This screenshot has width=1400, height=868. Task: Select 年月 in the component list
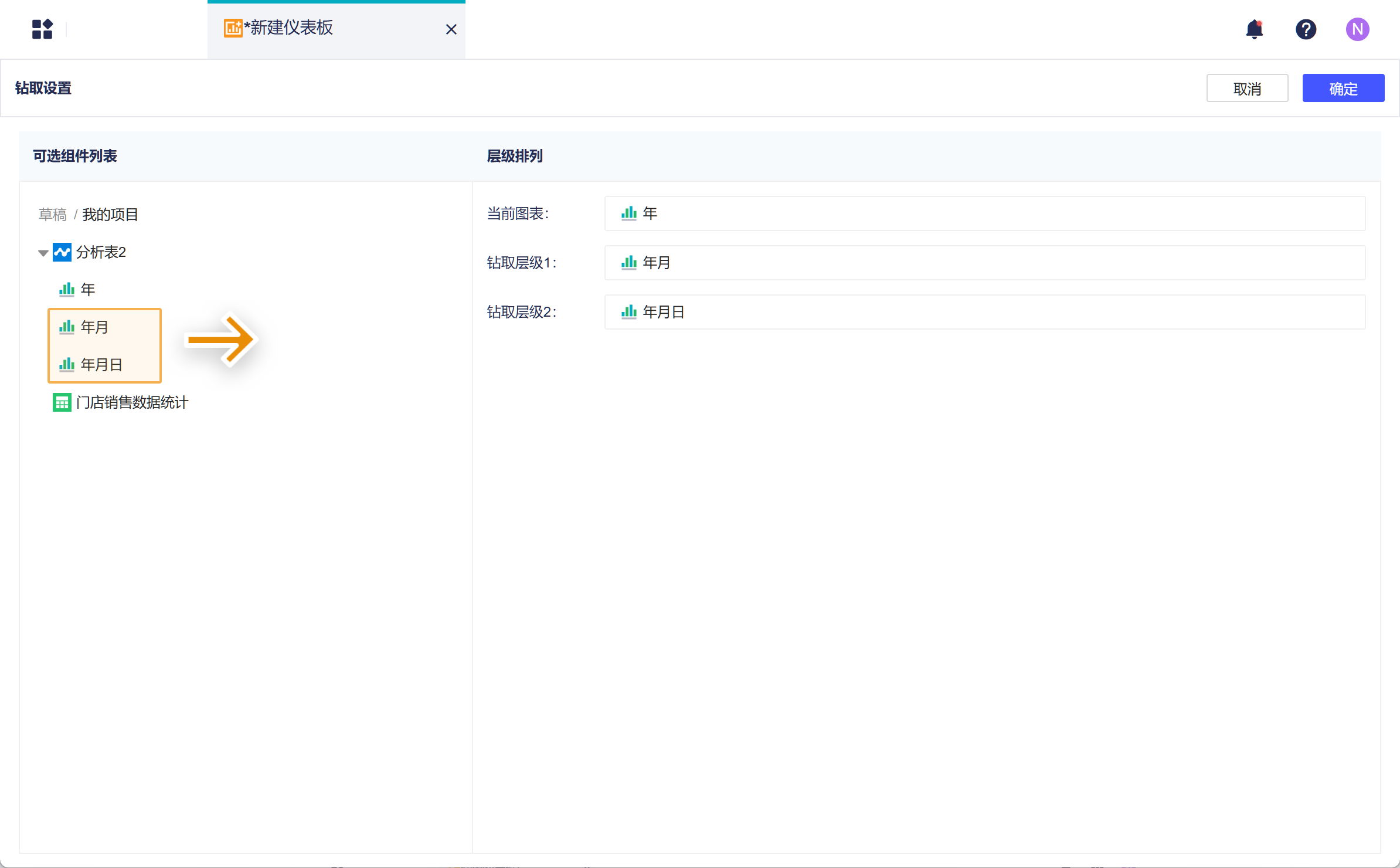[x=94, y=327]
